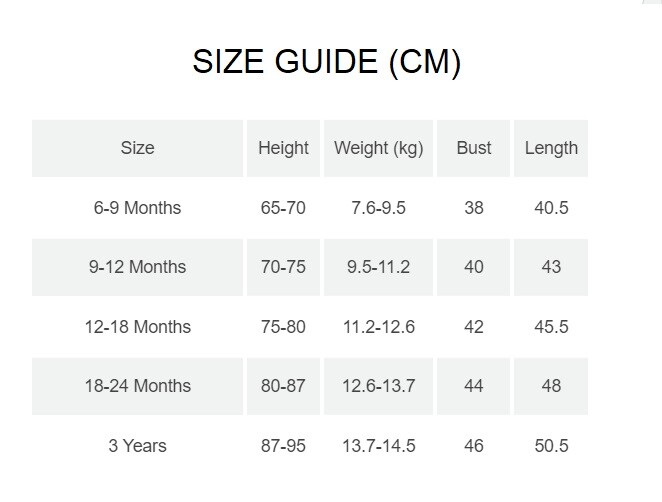Select the 65-70 height value

coord(283,208)
